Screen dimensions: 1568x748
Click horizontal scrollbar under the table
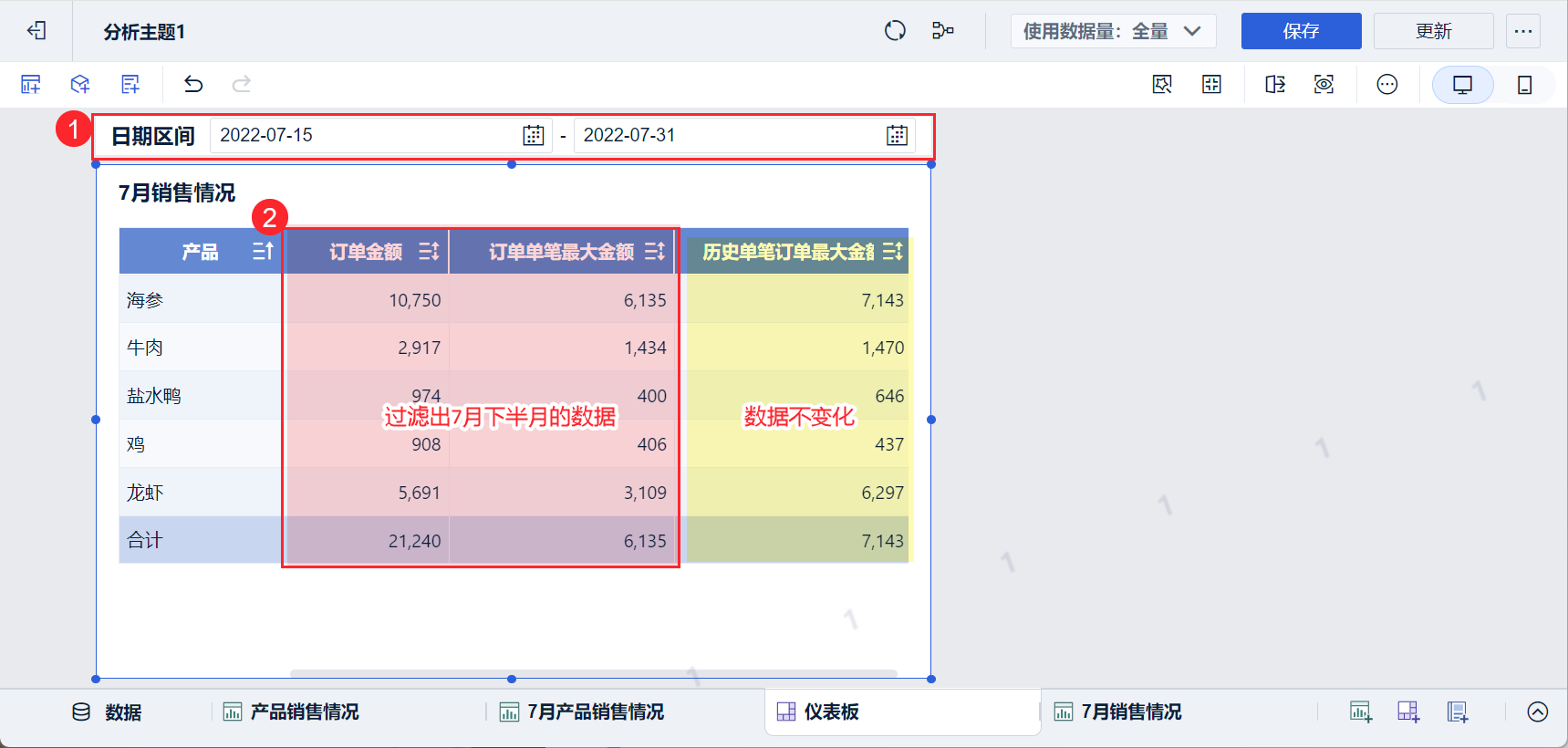pos(594,674)
